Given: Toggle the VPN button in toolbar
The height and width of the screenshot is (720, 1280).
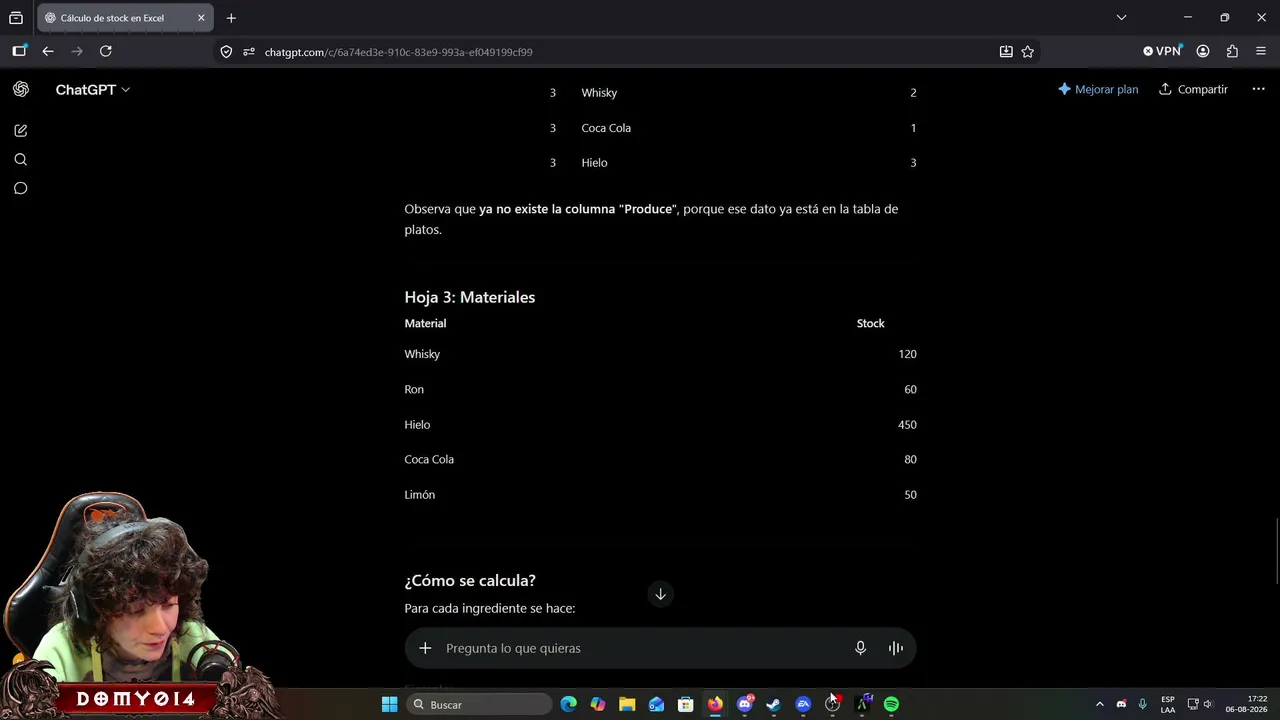Looking at the screenshot, I should pos(1162,51).
